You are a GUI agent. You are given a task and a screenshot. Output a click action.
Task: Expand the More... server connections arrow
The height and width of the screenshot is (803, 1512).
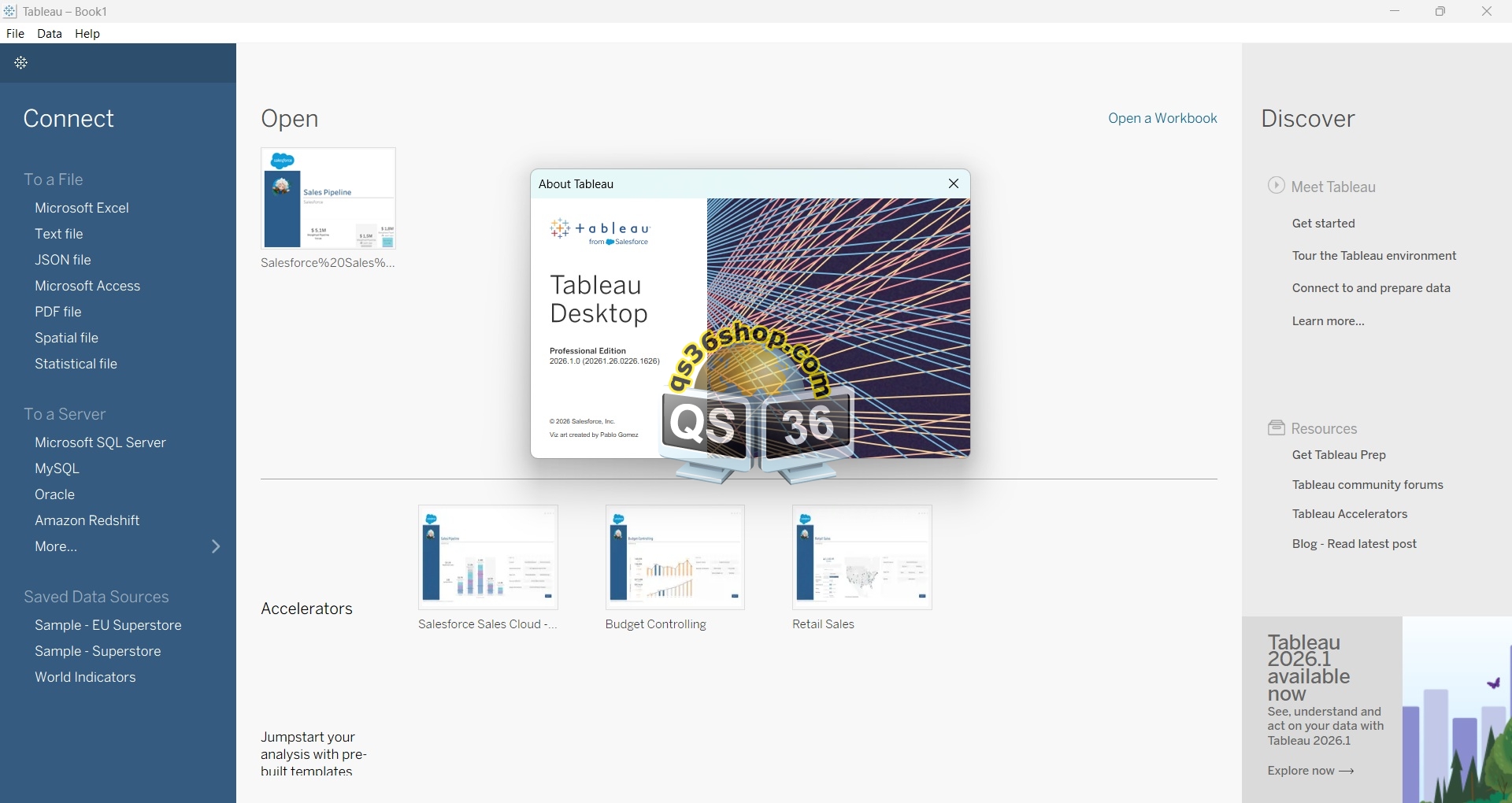[x=216, y=546]
